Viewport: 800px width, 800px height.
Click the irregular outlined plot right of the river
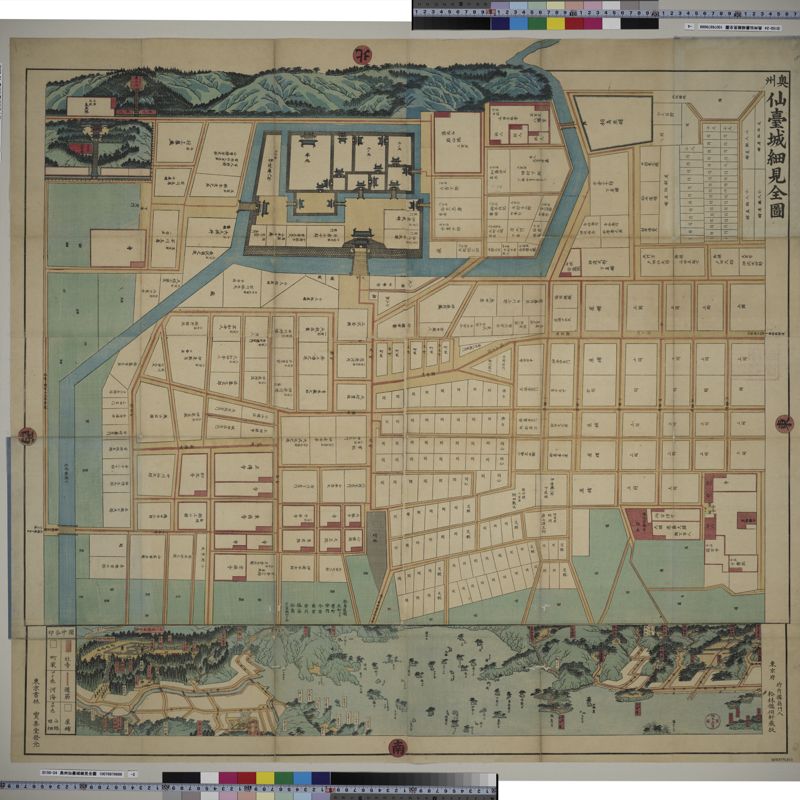coord(617,121)
